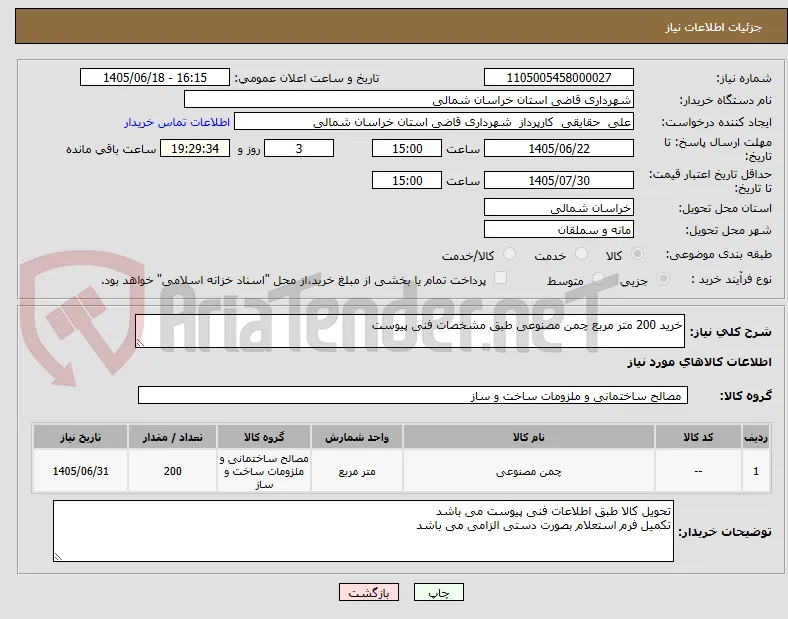Click the need date cell 1405/06/31
788x619 pixels.
tap(80, 471)
